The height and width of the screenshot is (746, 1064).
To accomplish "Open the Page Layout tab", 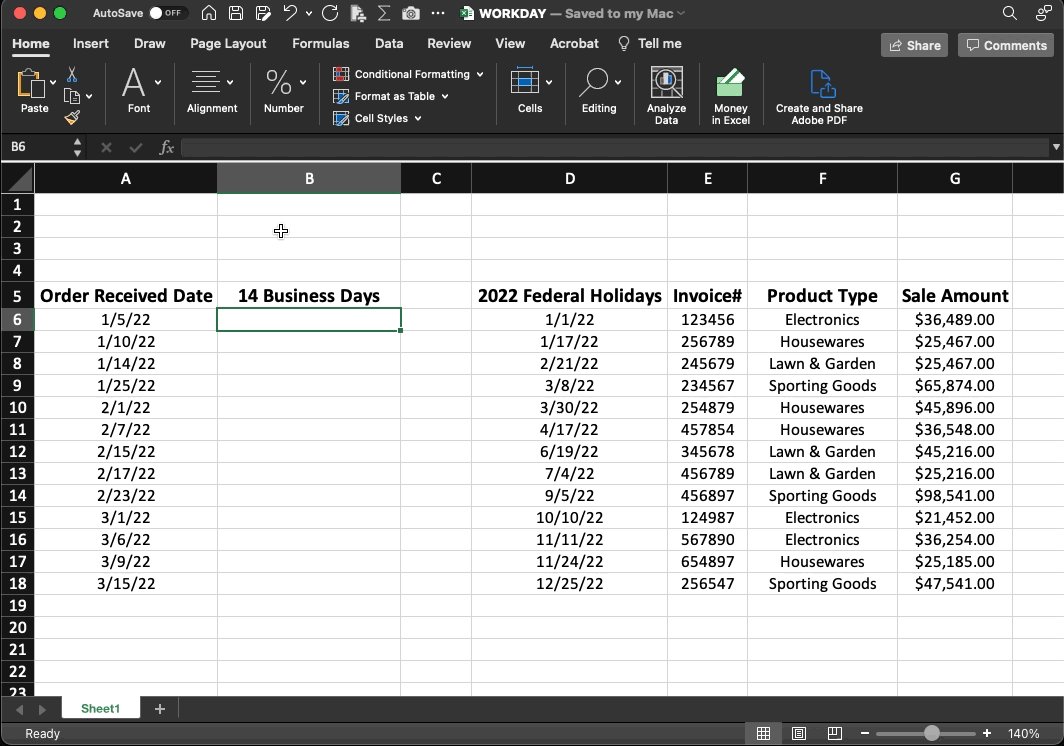I will (228, 43).
